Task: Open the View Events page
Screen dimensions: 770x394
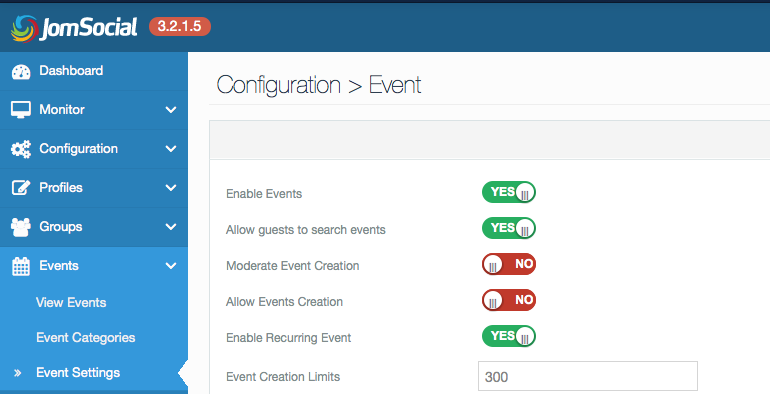Action: pyautogui.click(x=71, y=302)
